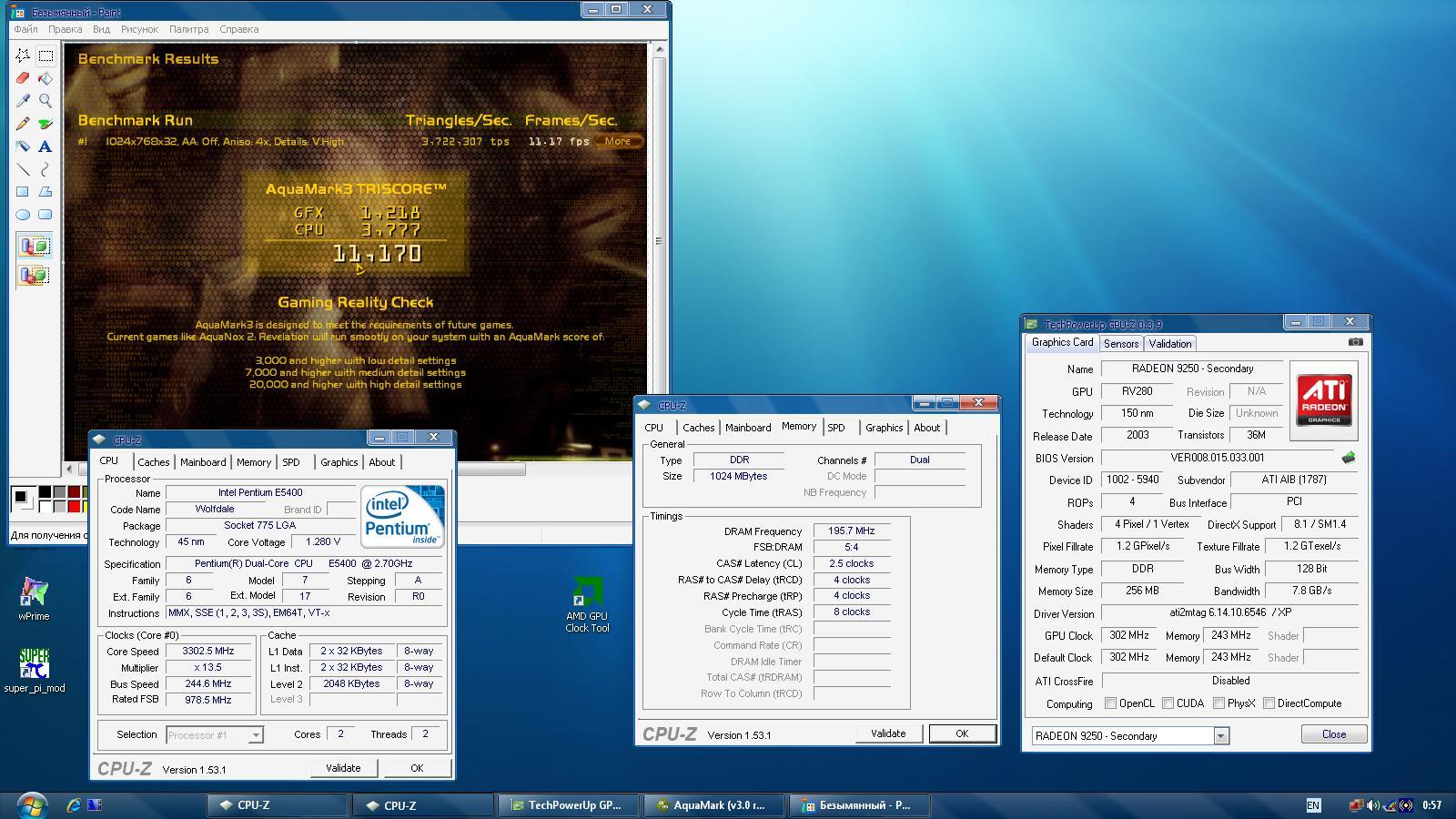Viewport: 1456px width, 819px height.
Task: Open the Рисунок menu in Paint
Action: click(x=140, y=29)
